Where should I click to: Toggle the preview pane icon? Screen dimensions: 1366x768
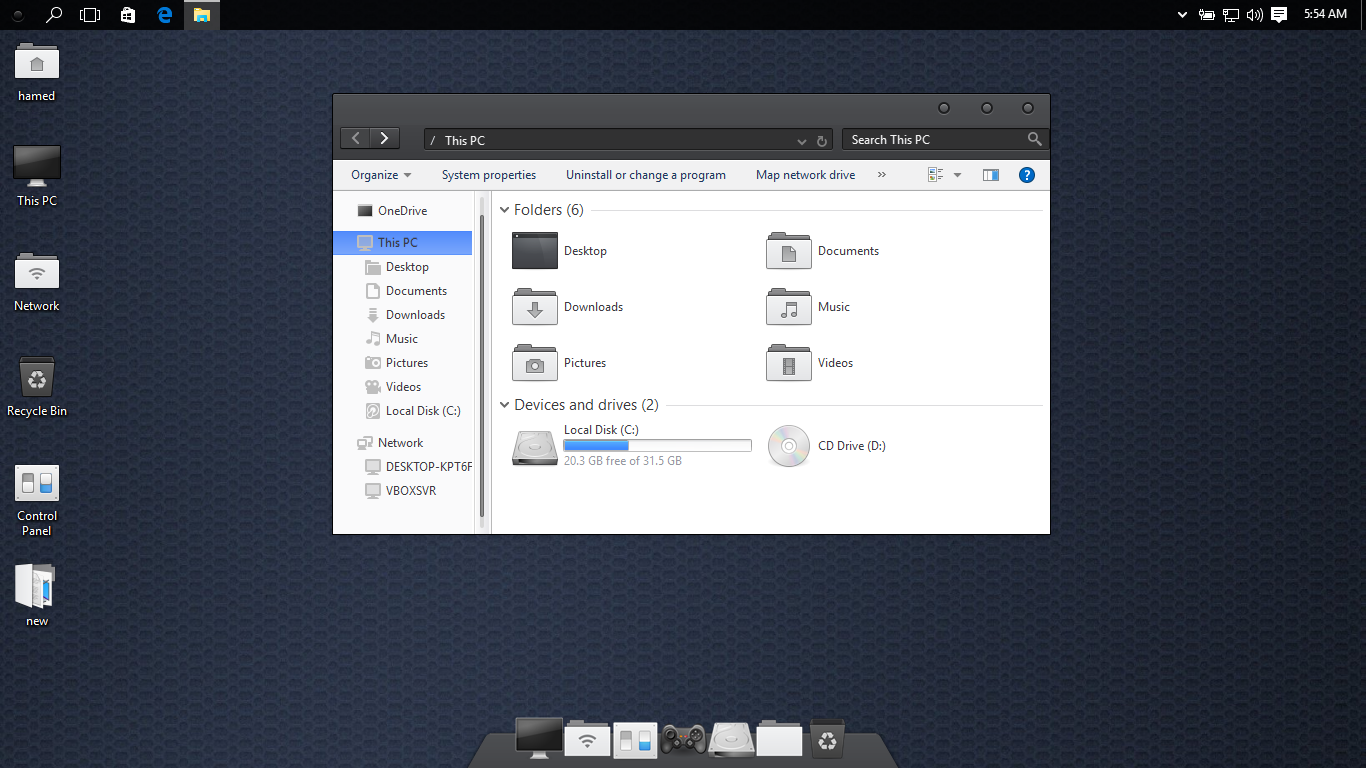tap(990, 175)
